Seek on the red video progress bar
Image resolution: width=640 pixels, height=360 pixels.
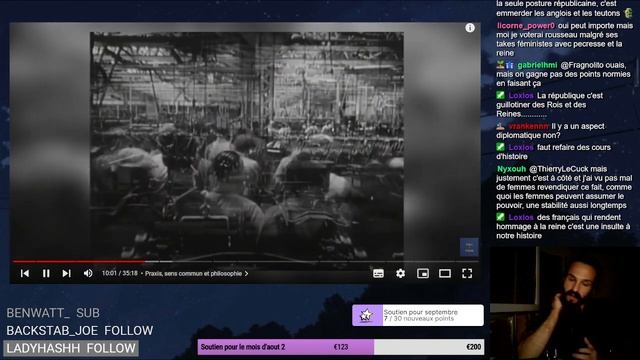tap(245, 261)
